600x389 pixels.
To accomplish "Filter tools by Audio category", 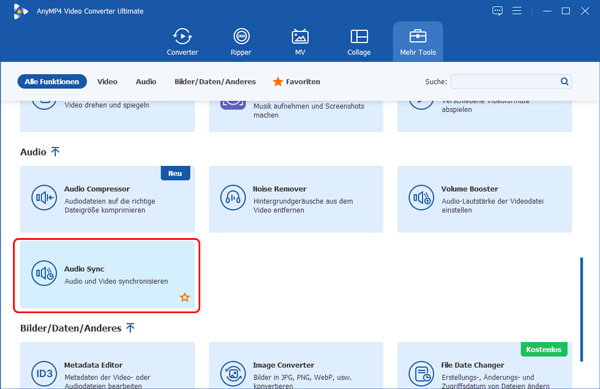I will click(x=146, y=81).
